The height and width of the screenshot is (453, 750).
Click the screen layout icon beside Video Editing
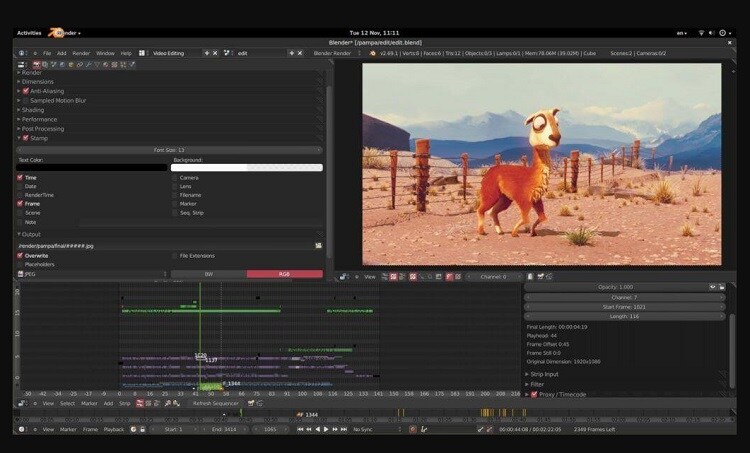click(x=143, y=53)
